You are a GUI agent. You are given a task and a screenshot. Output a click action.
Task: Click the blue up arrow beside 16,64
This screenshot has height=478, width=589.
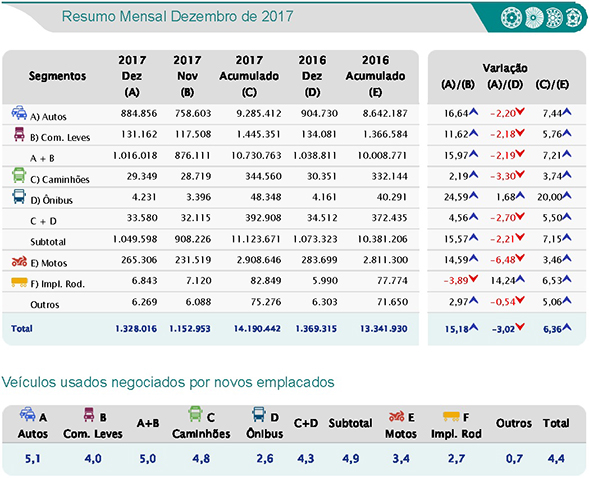[473, 112]
